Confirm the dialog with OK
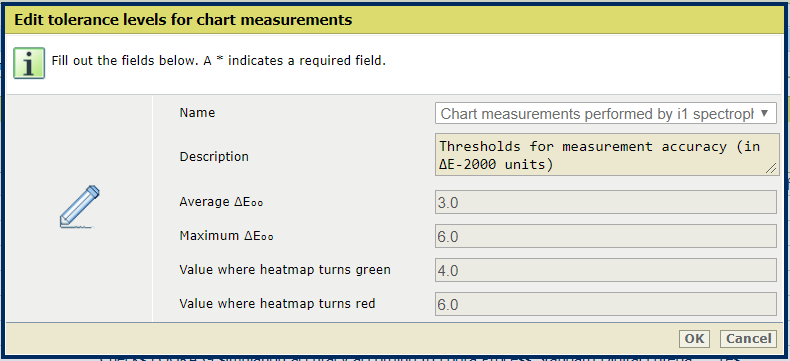This screenshot has width=790, height=361. tap(694, 339)
